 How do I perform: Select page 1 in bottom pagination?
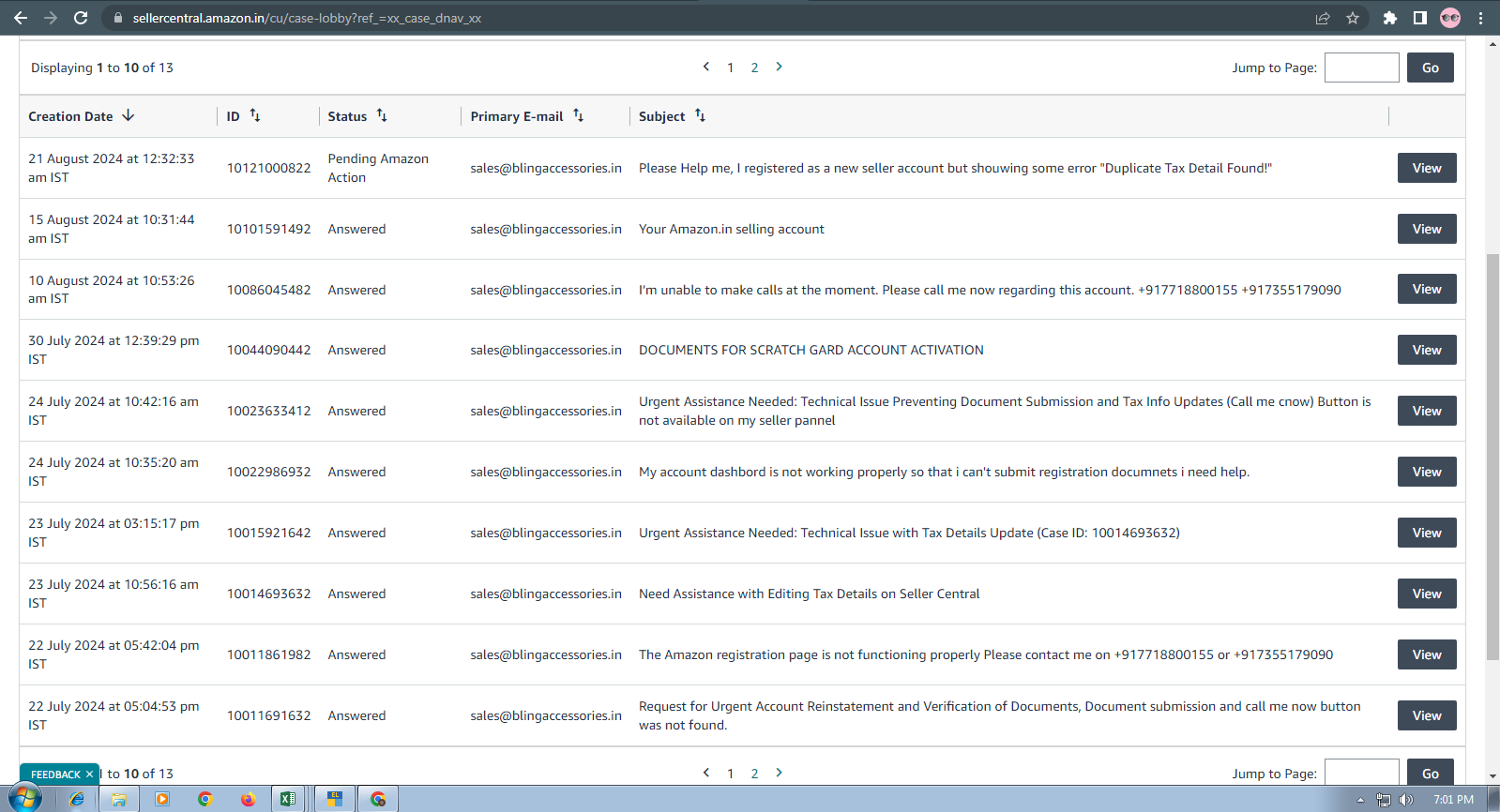[731, 774]
